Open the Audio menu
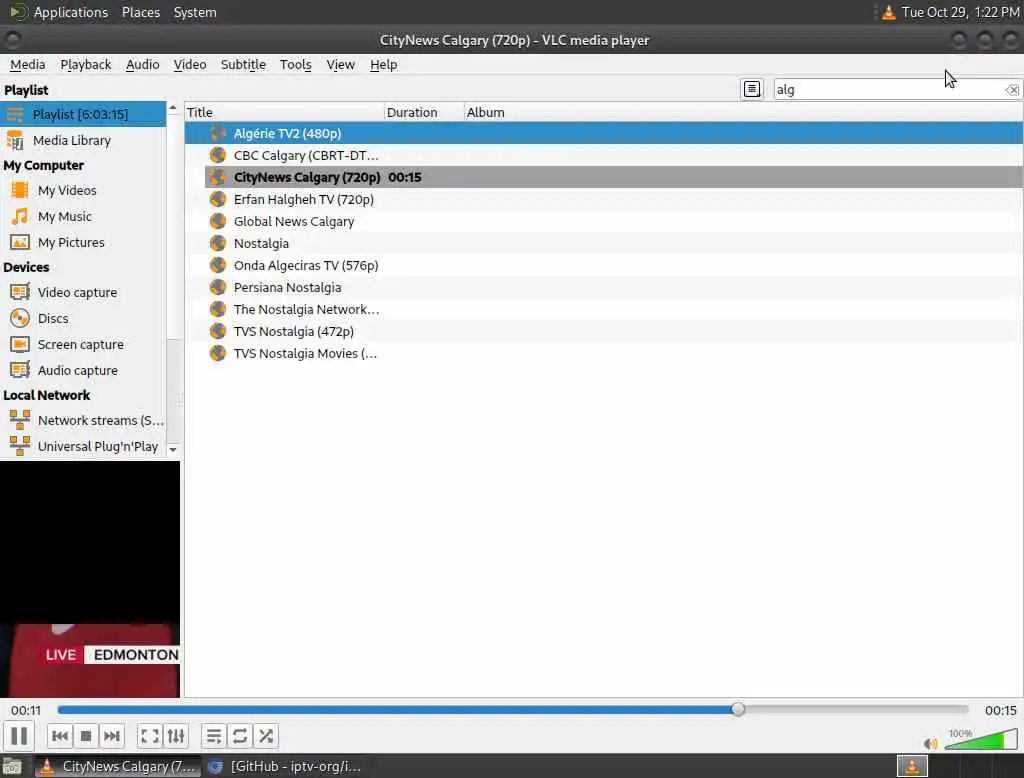The image size is (1024, 778). (142, 65)
